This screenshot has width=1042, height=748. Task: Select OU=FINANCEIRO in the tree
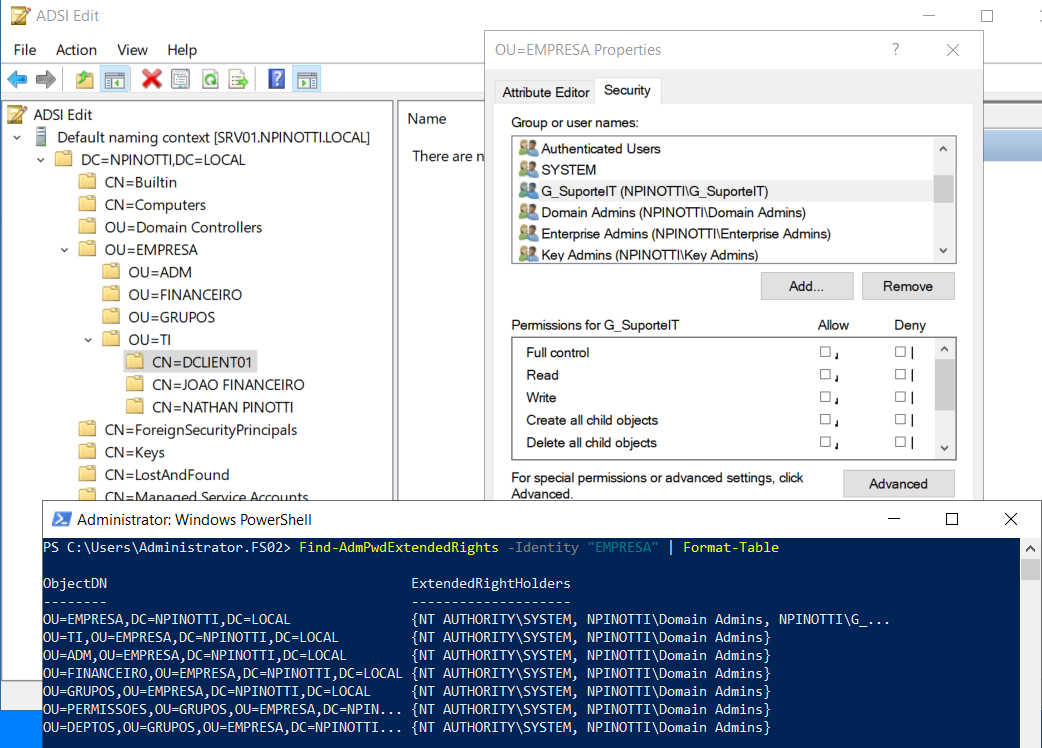(x=185, y=294)
